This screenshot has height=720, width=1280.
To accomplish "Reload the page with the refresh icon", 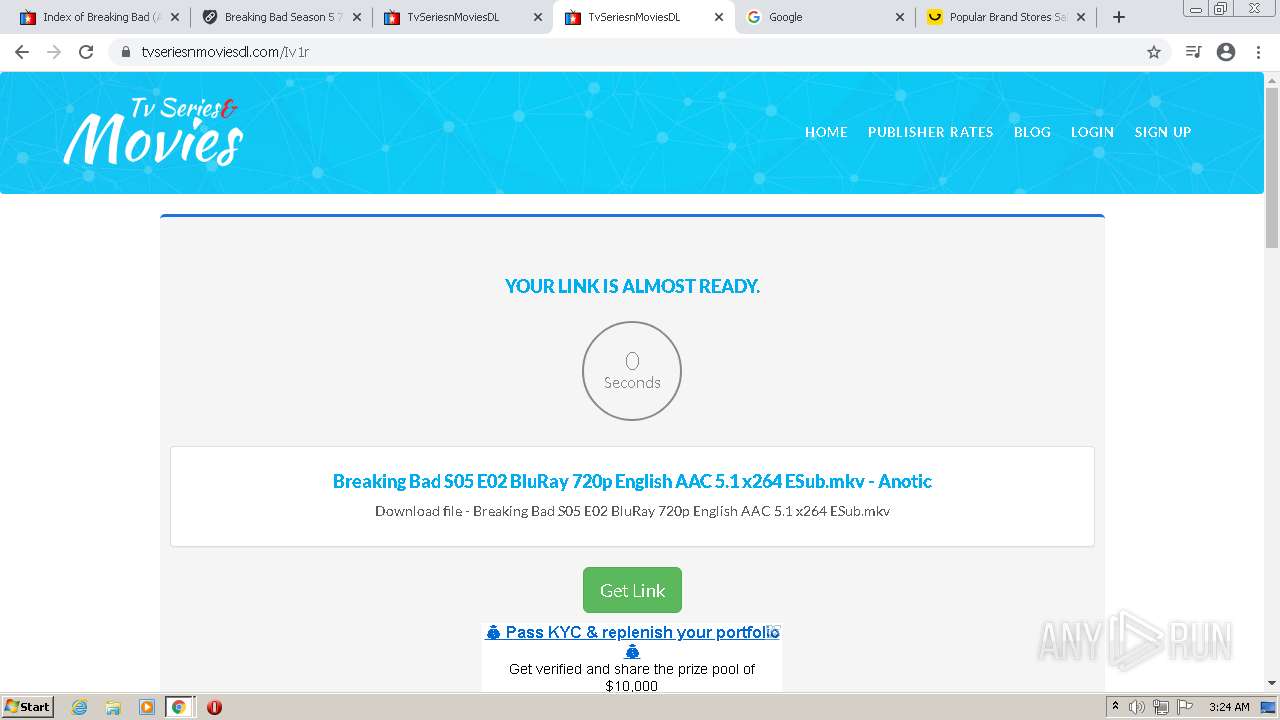I will [86, 52].
